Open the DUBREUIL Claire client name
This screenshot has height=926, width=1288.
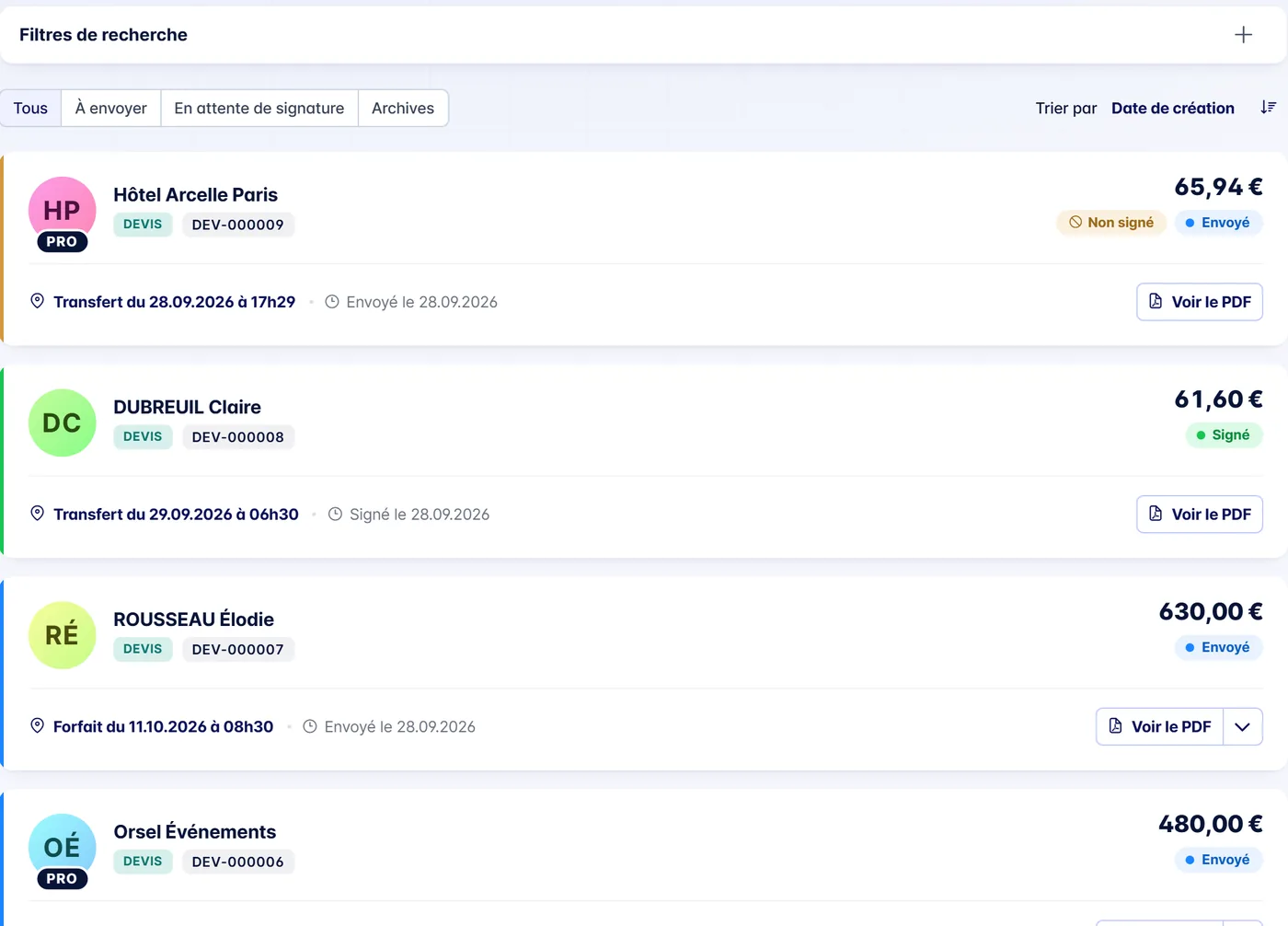(188, 407)
